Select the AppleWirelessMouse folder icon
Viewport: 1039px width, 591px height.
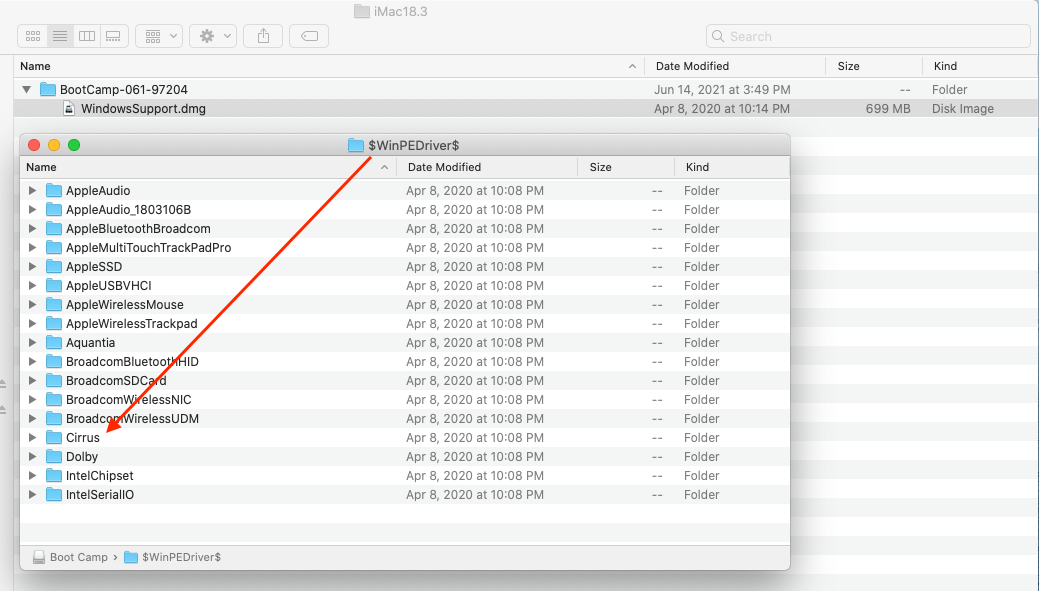click(x=54, y=305)
